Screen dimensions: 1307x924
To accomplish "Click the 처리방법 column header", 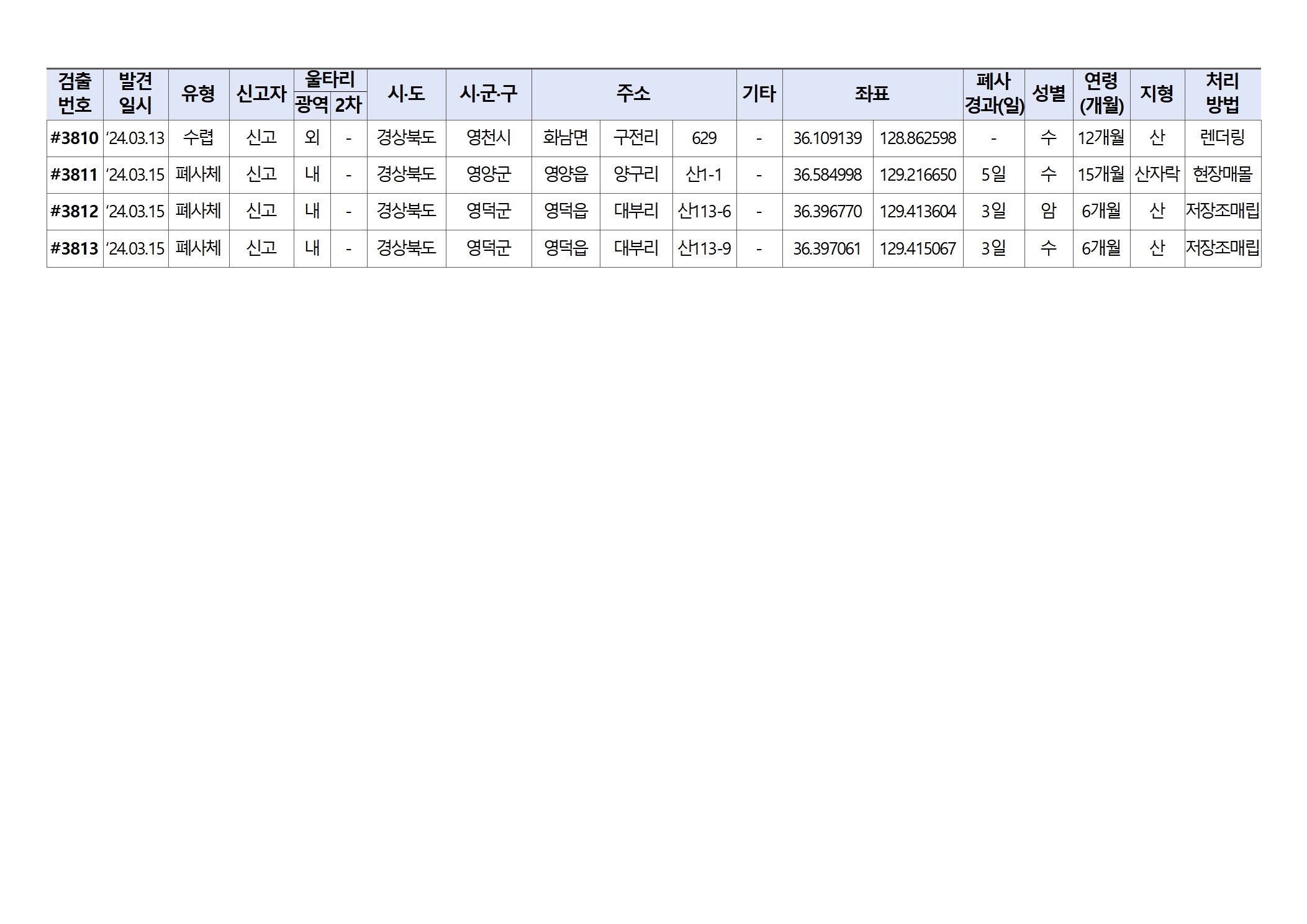I will point(1222,94).
